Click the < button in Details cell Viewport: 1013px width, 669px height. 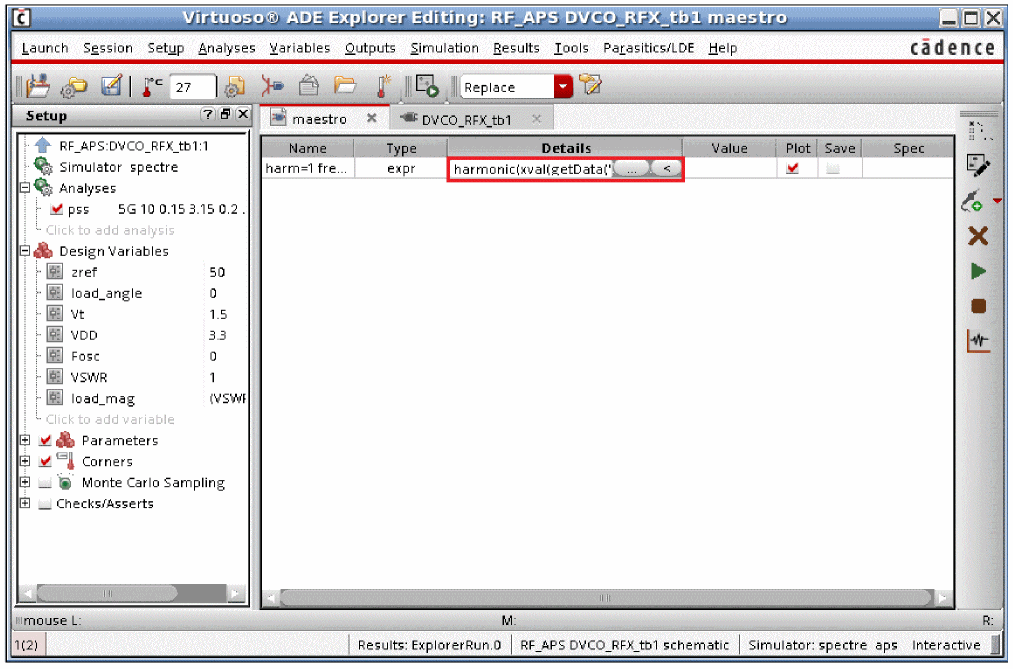pyautogui.click(x=666, y=169)
